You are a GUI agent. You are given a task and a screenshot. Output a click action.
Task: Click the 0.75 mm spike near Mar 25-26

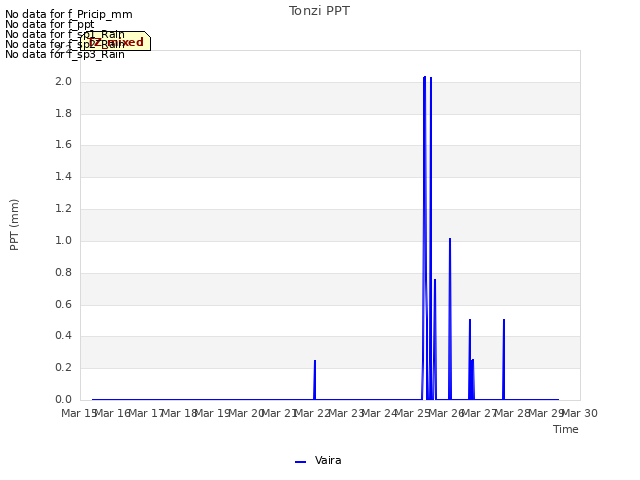435,339
